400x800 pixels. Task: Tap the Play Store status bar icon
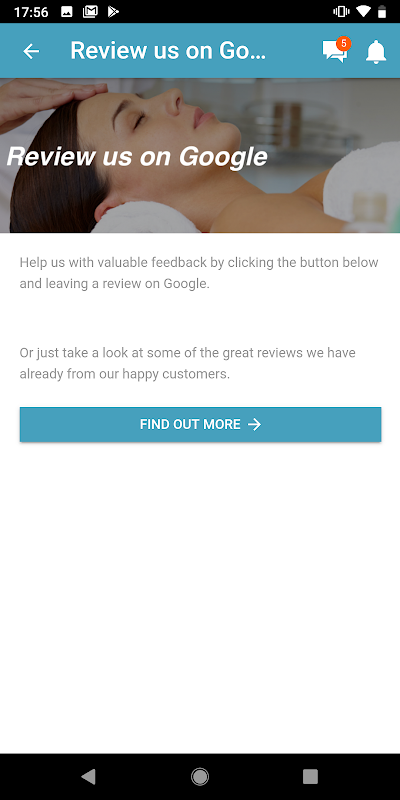(x=113, y=12)
